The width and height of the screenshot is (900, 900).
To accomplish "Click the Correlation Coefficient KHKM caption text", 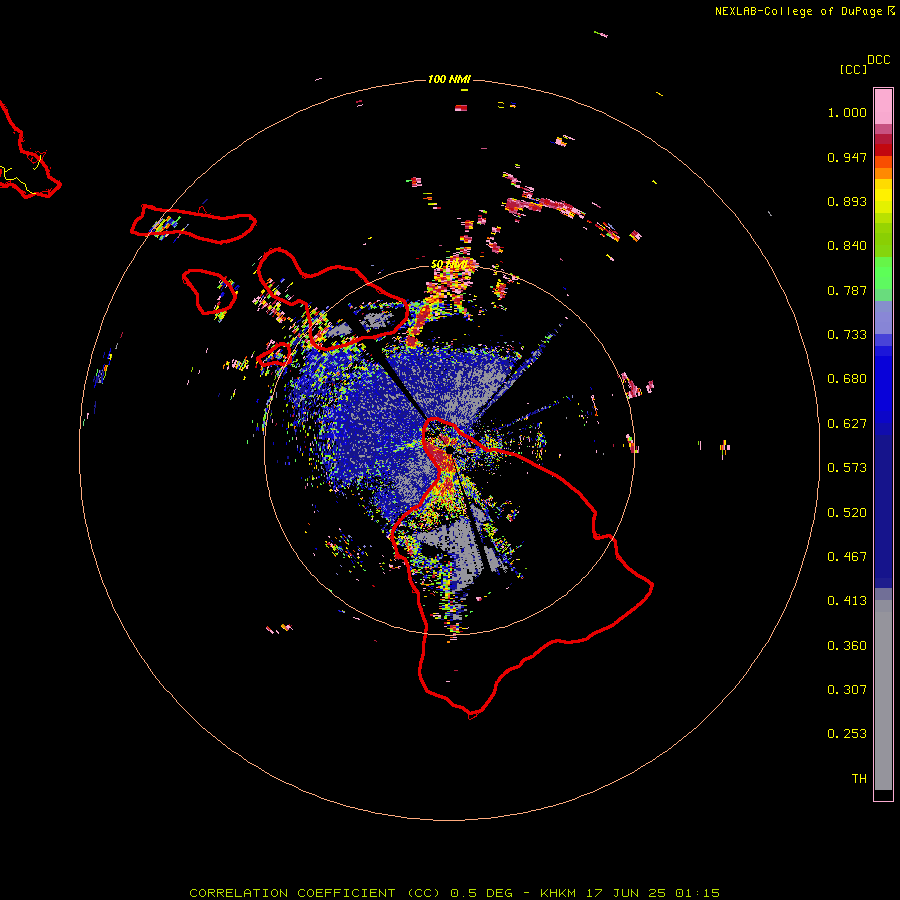I will click(454, 893).
